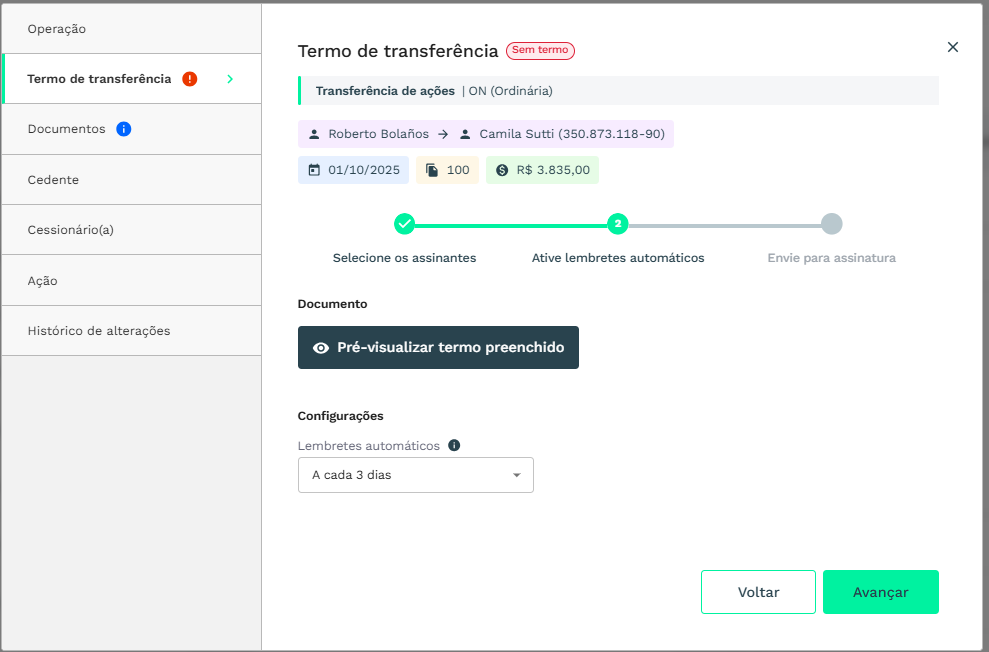Click the grey third step circle
The image size is (989, 652).
pyautogui.click(x=831, y=224)
